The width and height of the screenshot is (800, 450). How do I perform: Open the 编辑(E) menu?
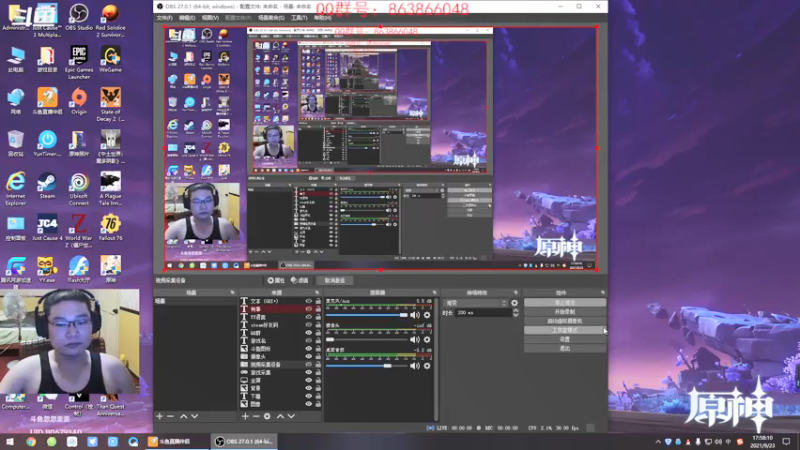(187, 18)
